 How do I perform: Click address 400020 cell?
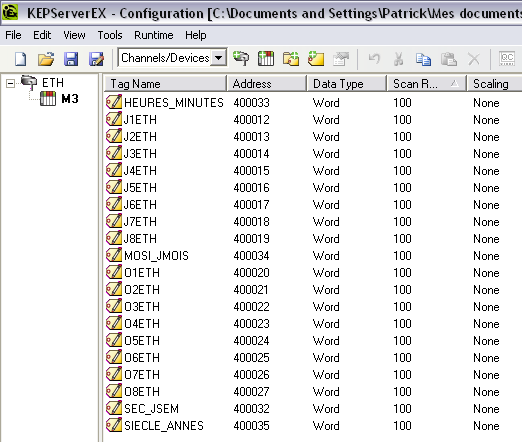(x=251, y=273)
